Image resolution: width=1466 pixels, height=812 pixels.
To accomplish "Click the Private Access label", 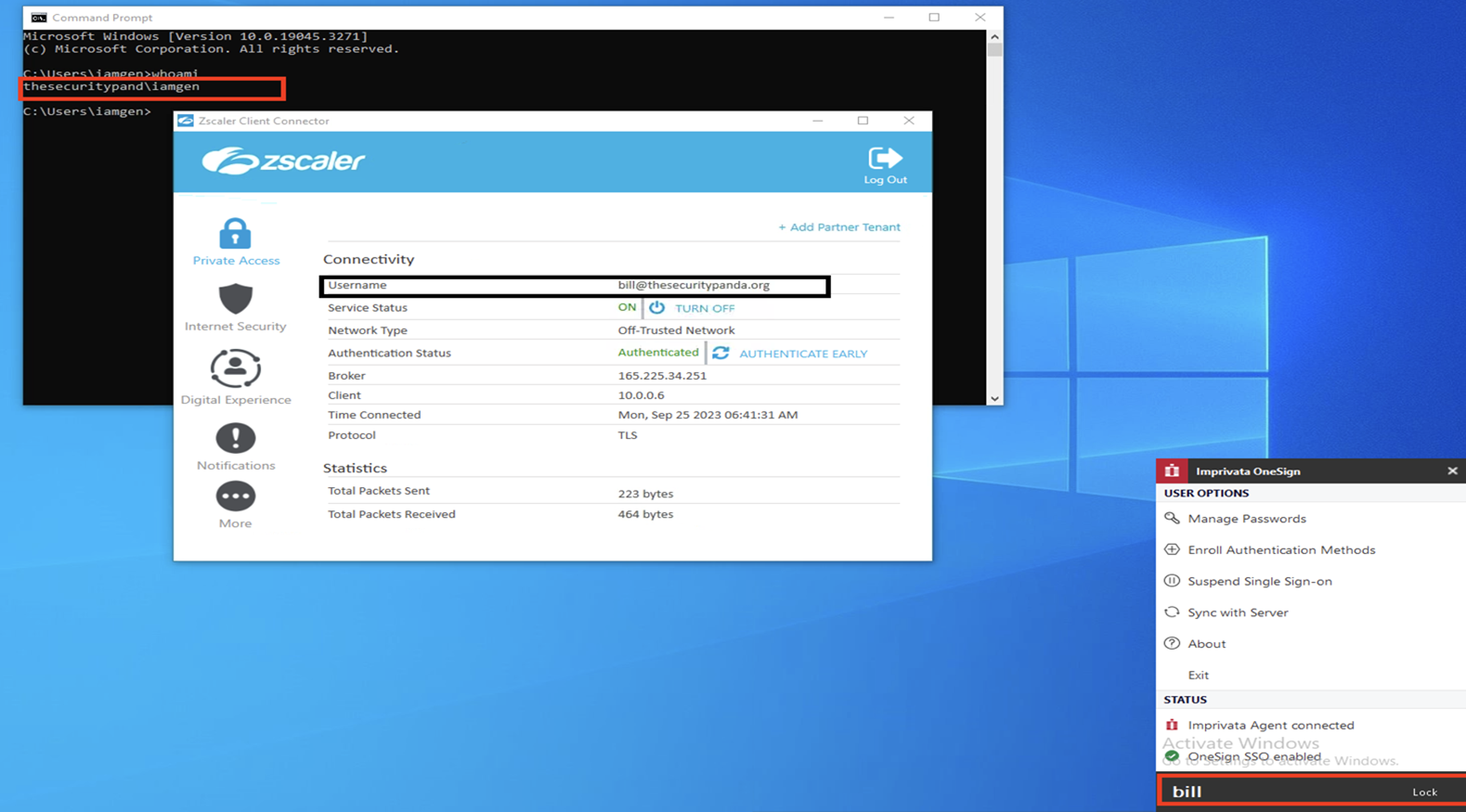I will 236,261.
